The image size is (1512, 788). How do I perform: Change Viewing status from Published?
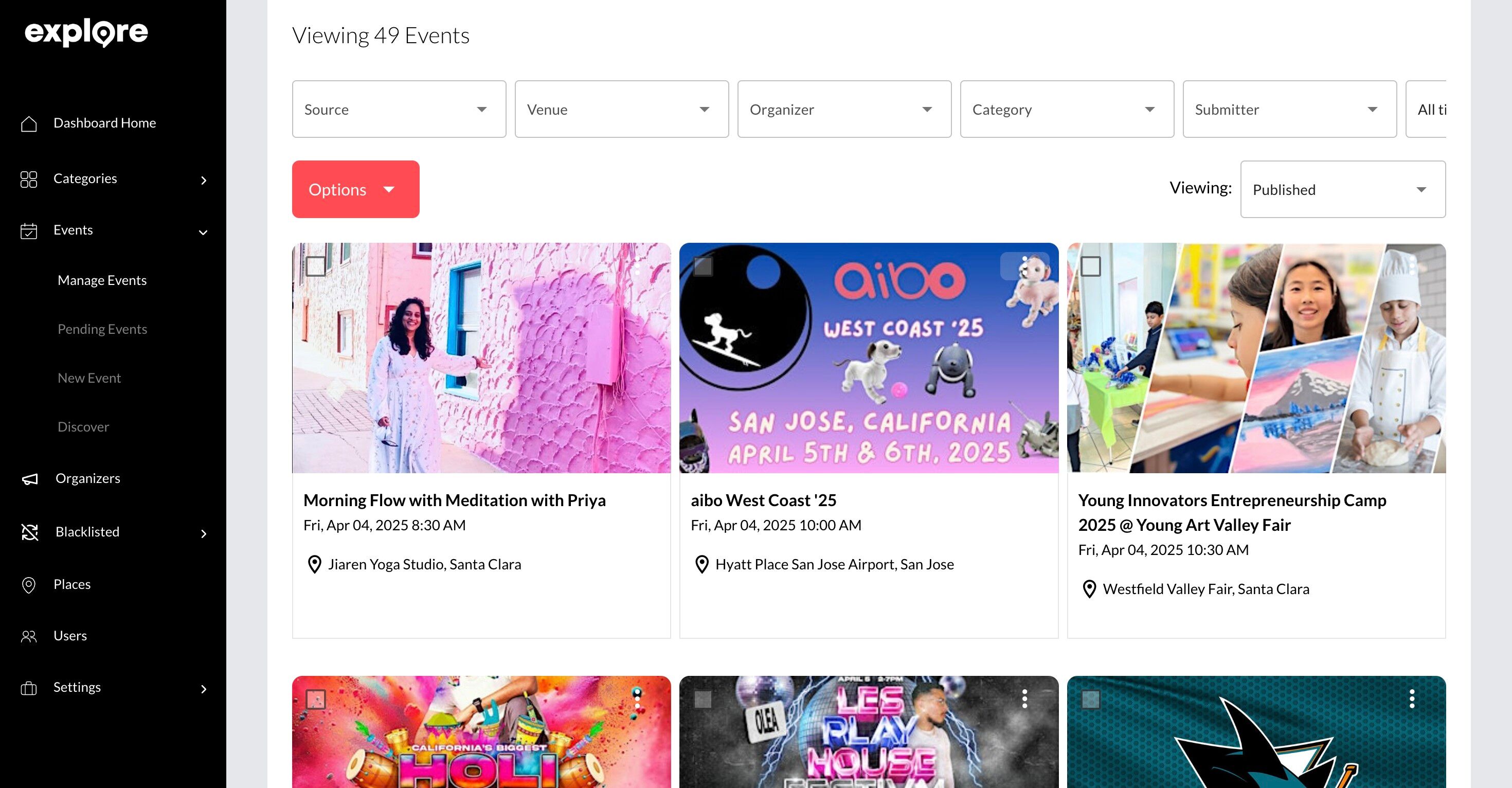1342,190
